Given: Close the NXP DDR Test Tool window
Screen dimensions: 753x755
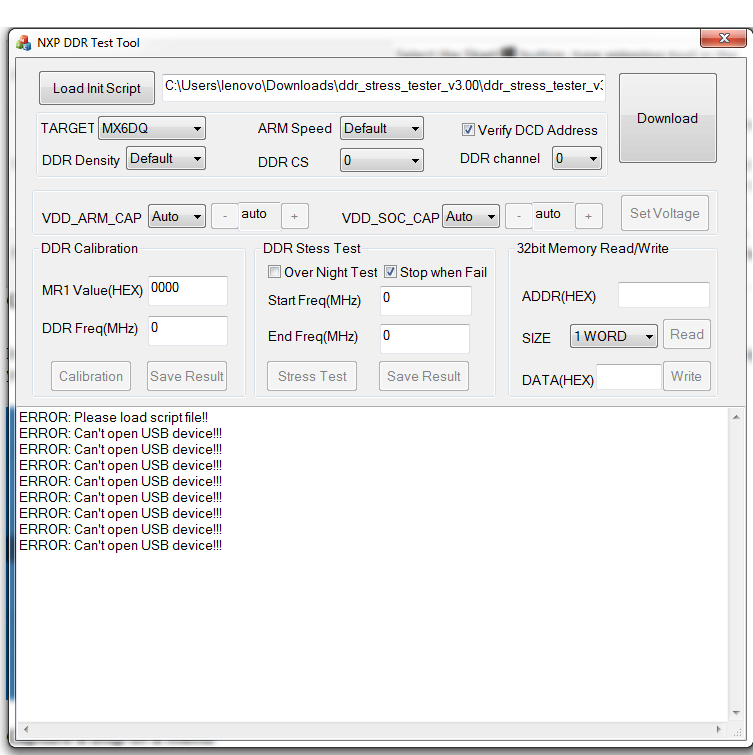Looking at the screenshot, I should (723, 38).
